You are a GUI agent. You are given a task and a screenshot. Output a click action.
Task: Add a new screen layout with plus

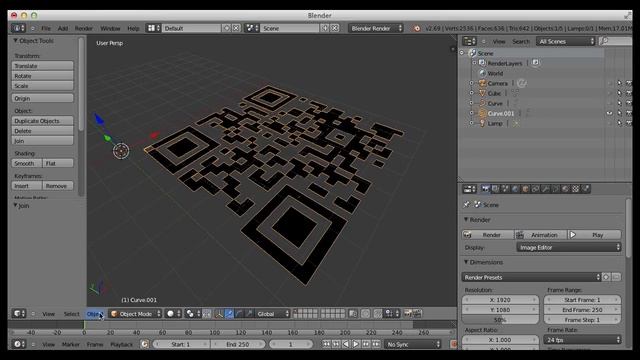point(227,28)
